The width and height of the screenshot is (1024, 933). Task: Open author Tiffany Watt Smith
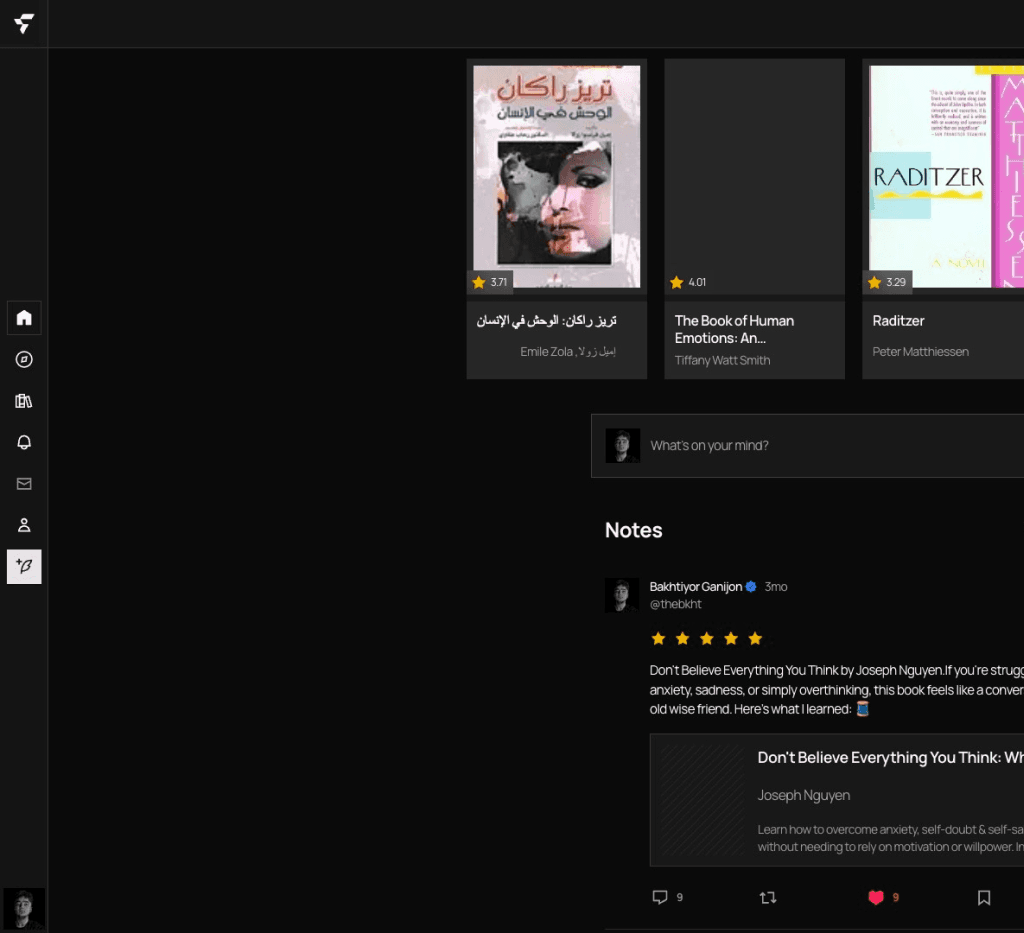pyautogui.click(x=722, y=360)
